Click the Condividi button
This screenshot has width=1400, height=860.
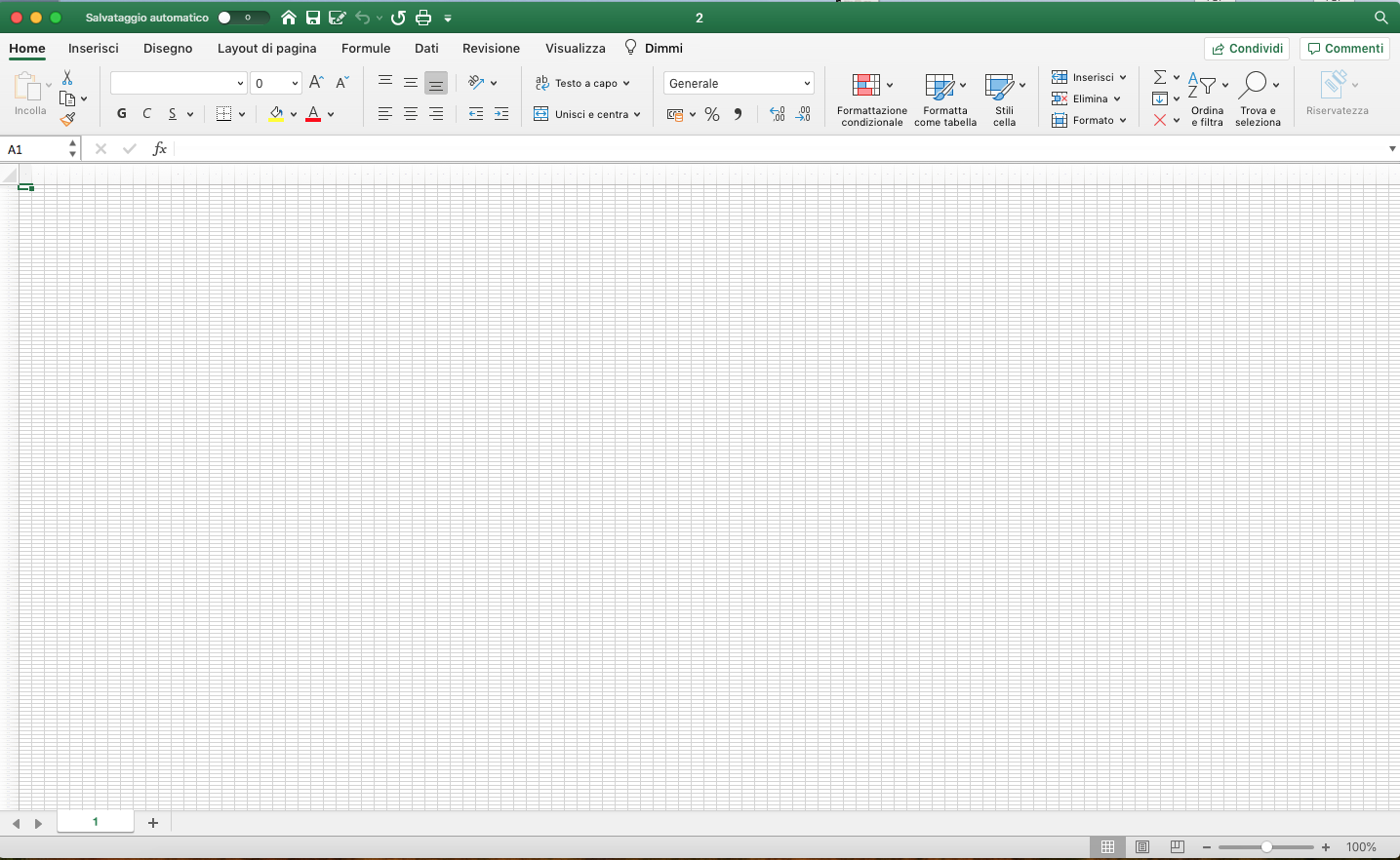tap(1246, 48)
